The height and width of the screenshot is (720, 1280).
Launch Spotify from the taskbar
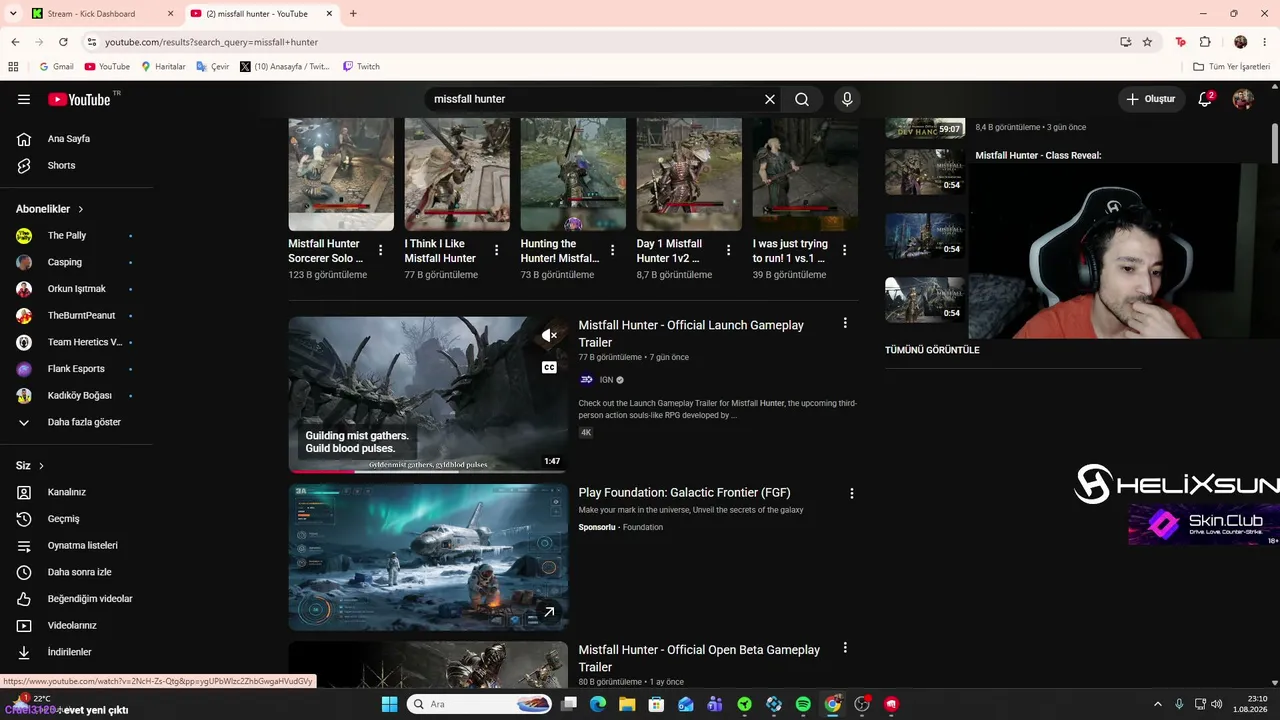(x=803, y=704)
